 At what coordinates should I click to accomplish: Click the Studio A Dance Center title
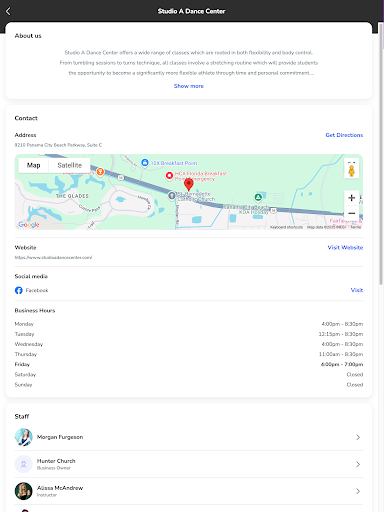[191, 11]
